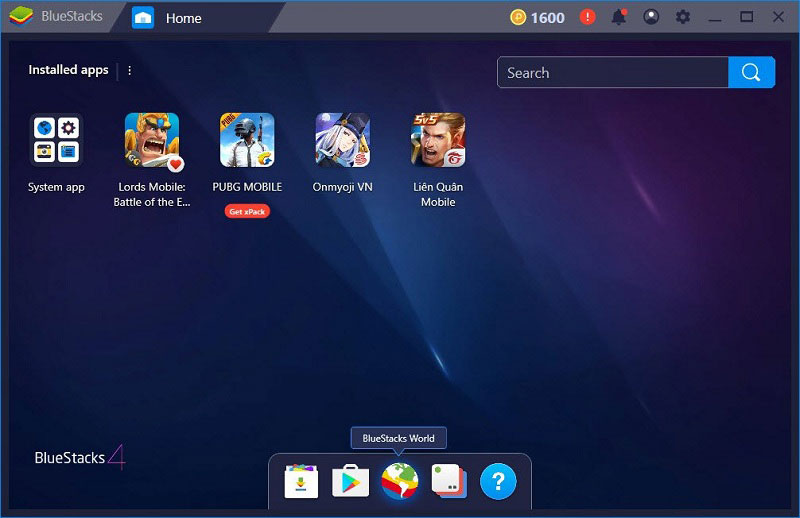The width and height of the screenshot is (800, 518).
Task: Open Google Play Store in dock
Action: (351, 481)
